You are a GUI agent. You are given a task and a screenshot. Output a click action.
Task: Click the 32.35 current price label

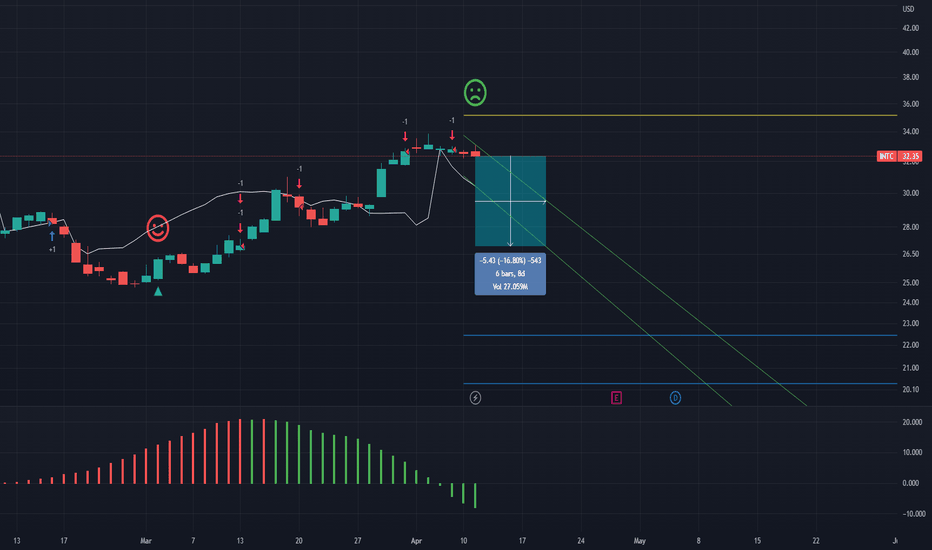(x=910, y=156)
